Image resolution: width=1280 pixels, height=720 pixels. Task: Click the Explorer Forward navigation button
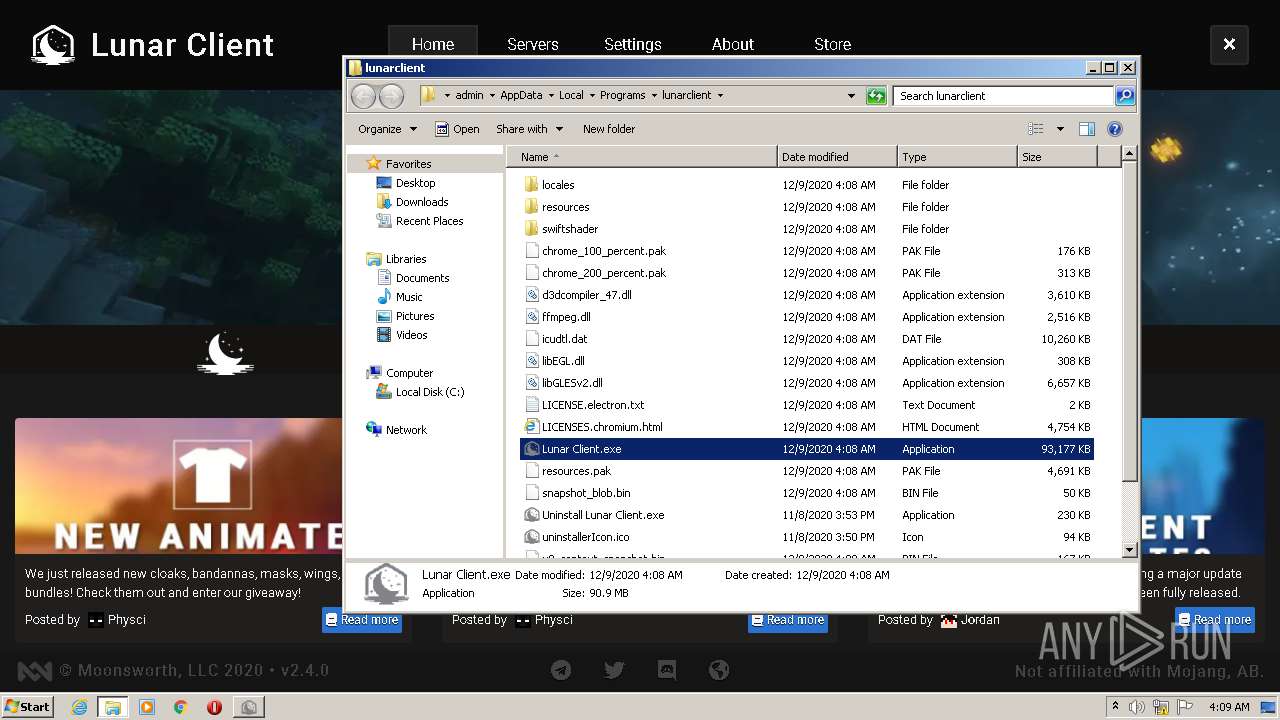click(391, 96)
